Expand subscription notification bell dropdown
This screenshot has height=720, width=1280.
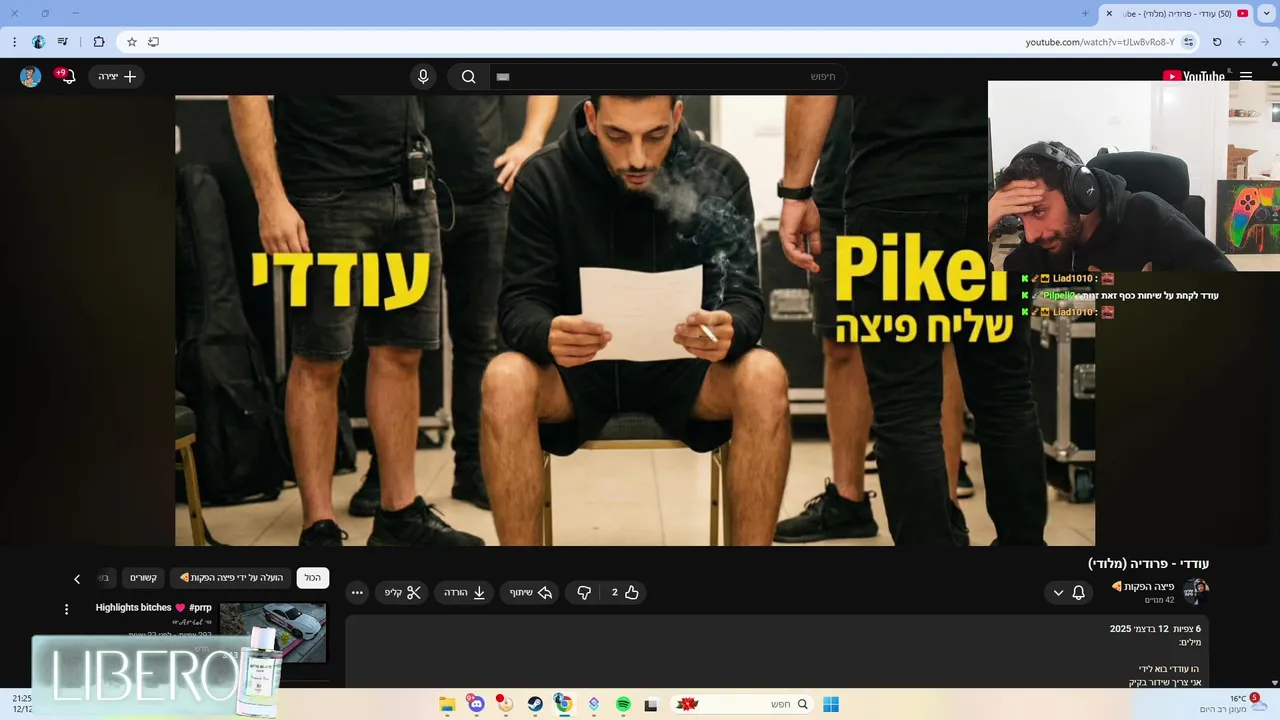[1068, 592]
